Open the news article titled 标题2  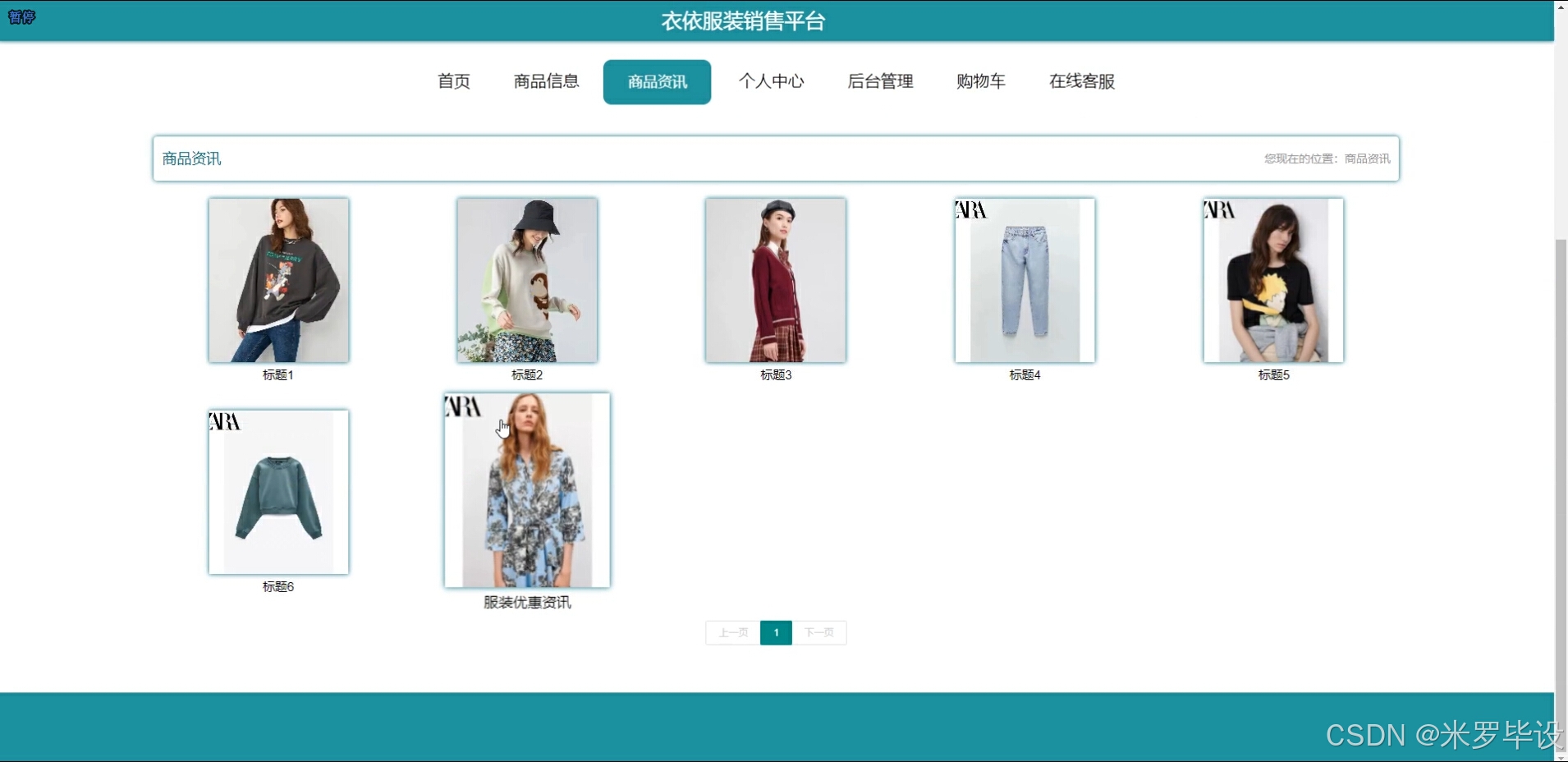point(526,280)
